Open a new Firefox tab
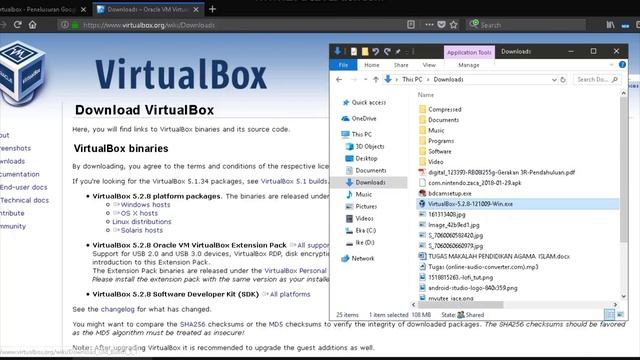Screen dimensions: 640x360 [x=212, y=9]
